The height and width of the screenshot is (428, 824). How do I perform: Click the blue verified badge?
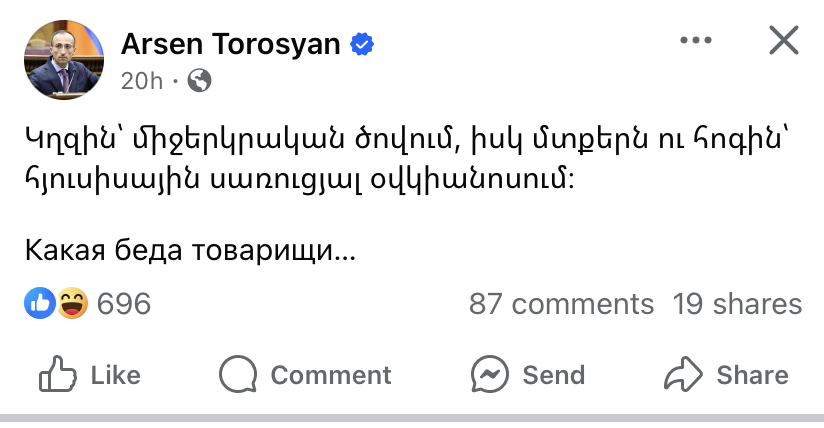(x=362, y=43)
